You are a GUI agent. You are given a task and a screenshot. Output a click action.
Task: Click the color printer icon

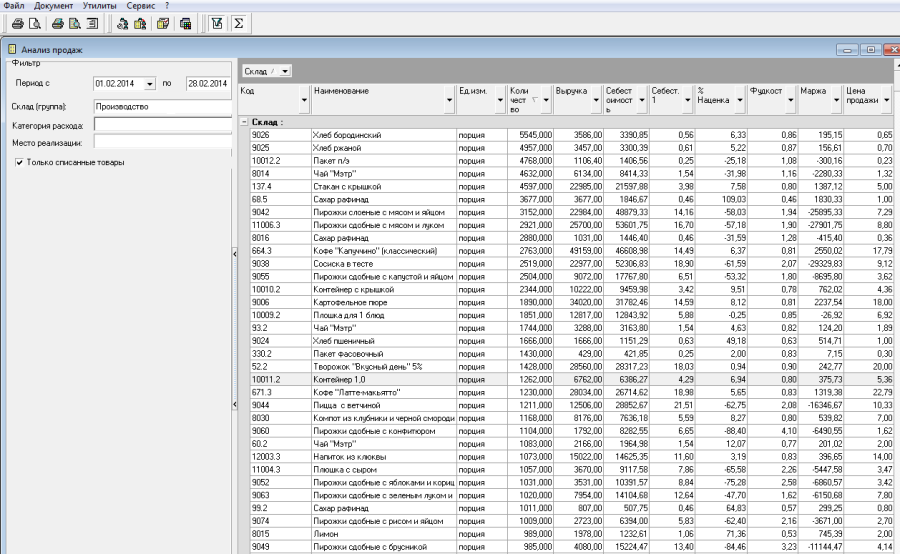pos(58,23)
